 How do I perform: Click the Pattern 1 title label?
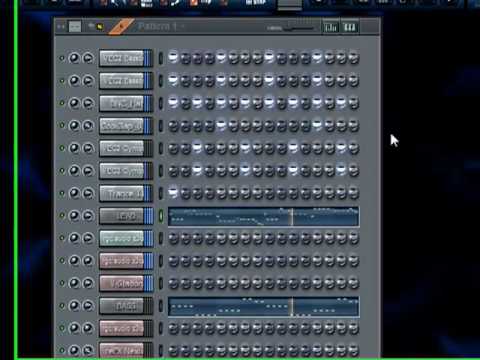coord(157,26)
